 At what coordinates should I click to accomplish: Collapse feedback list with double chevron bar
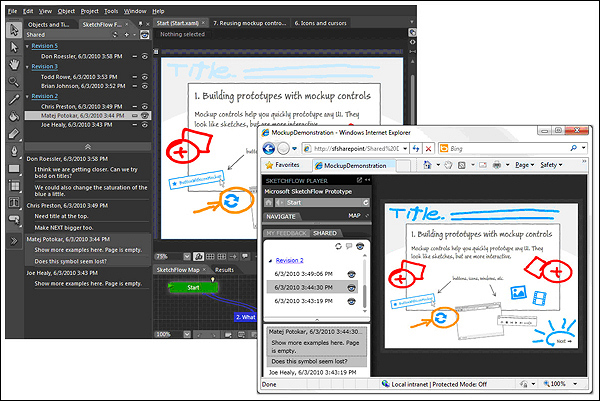[x=88, y=147]
